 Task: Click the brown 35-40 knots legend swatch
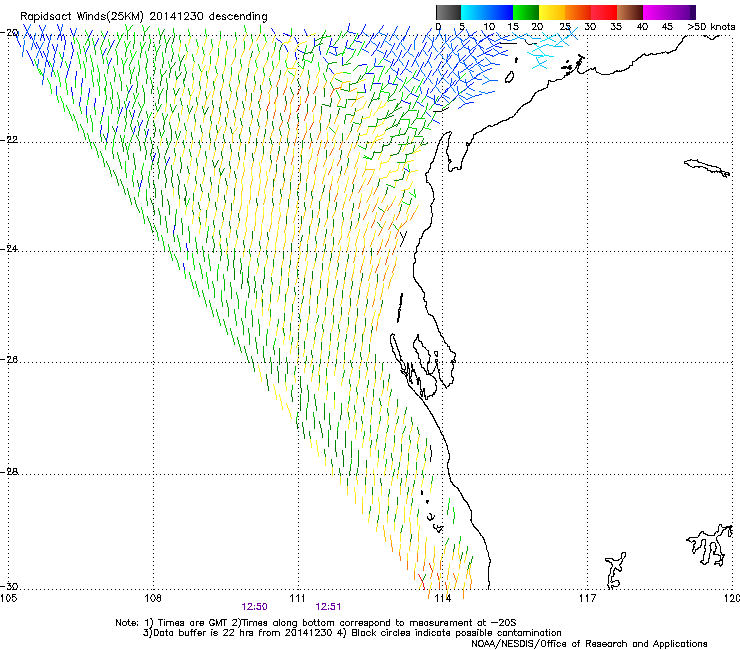630,12
